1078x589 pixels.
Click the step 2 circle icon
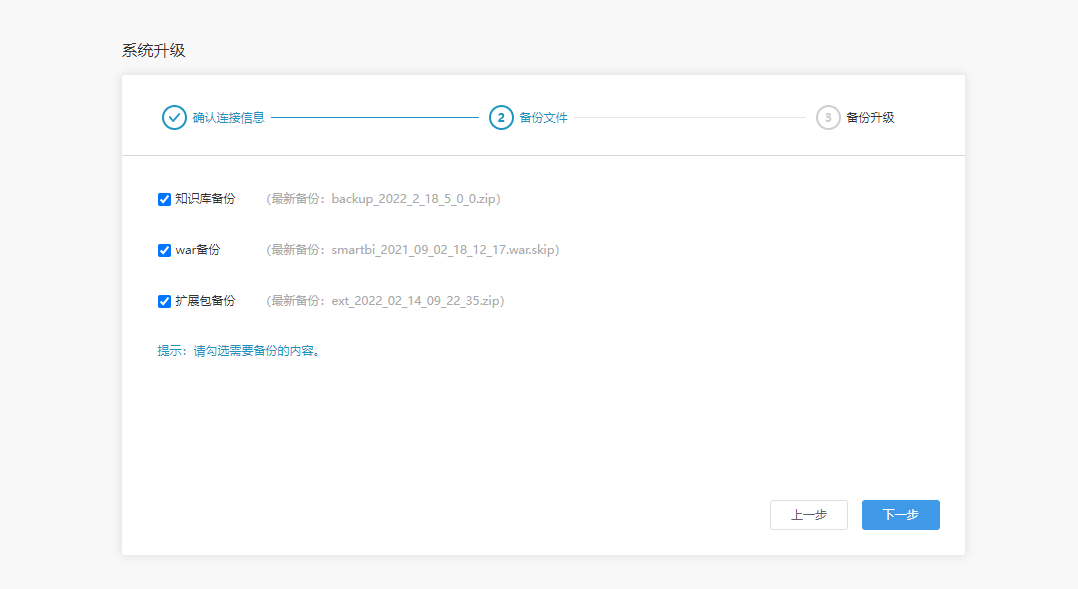point(501,118)
